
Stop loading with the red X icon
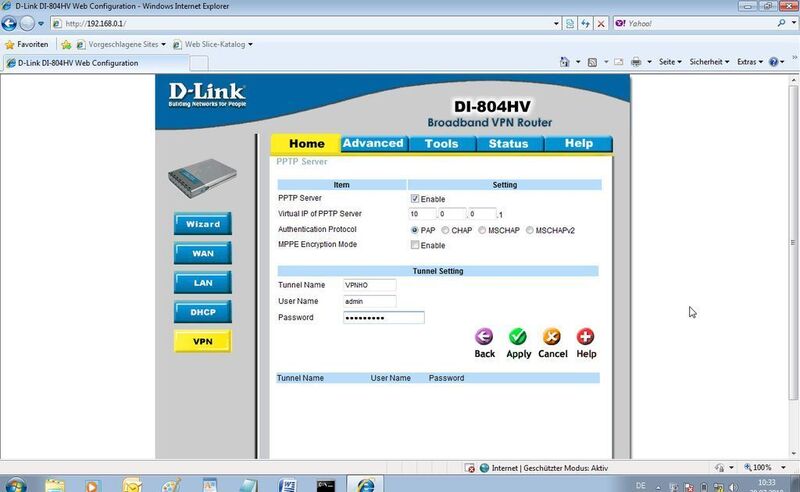601,23
